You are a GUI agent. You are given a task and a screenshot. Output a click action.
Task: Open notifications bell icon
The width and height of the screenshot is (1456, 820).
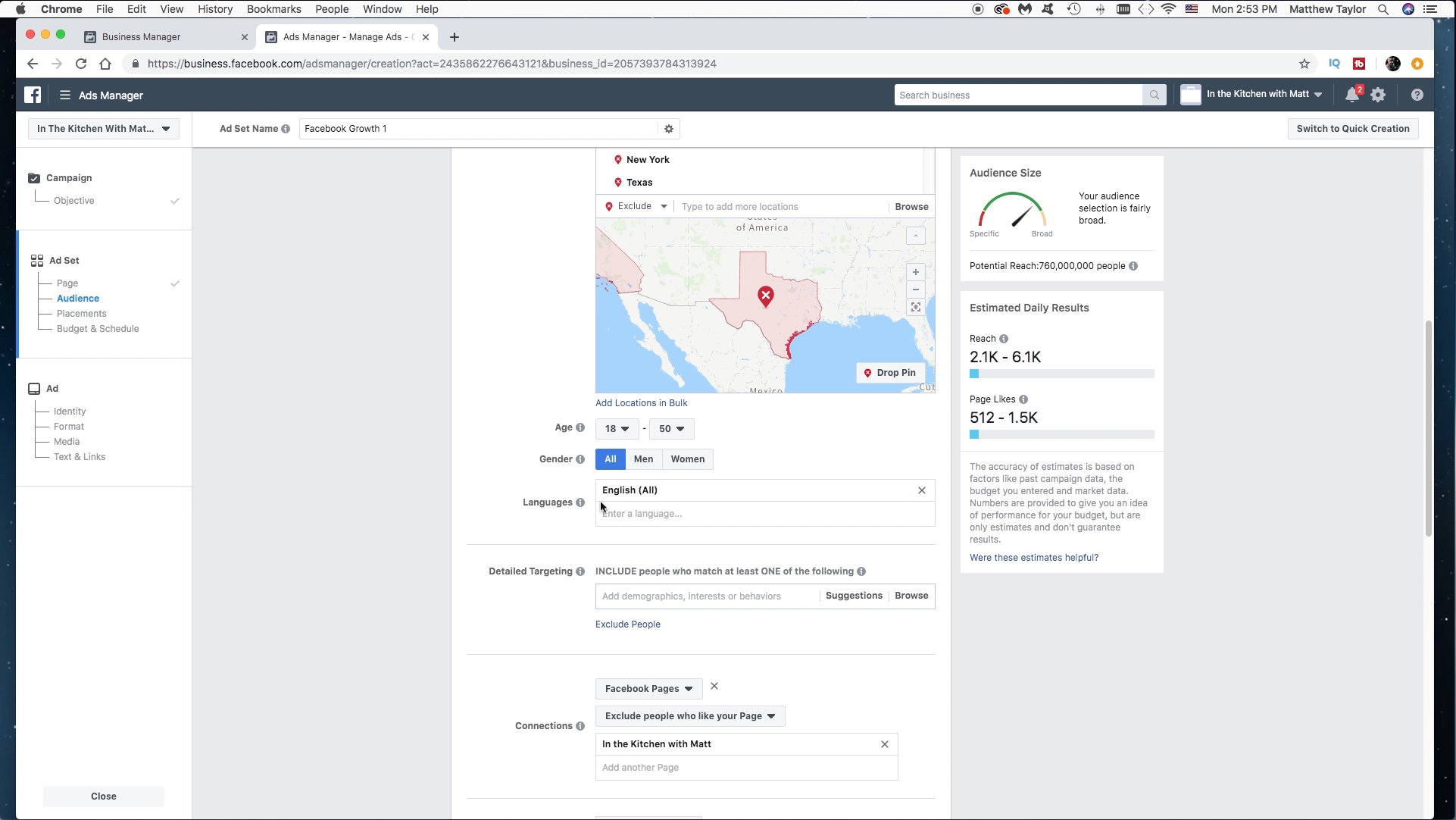point(1352,95)
